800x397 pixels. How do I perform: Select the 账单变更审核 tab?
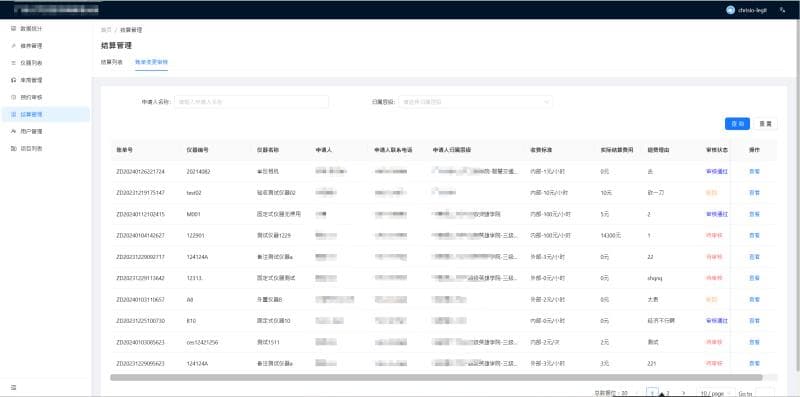pyautogui.click(x=152, y=62)
